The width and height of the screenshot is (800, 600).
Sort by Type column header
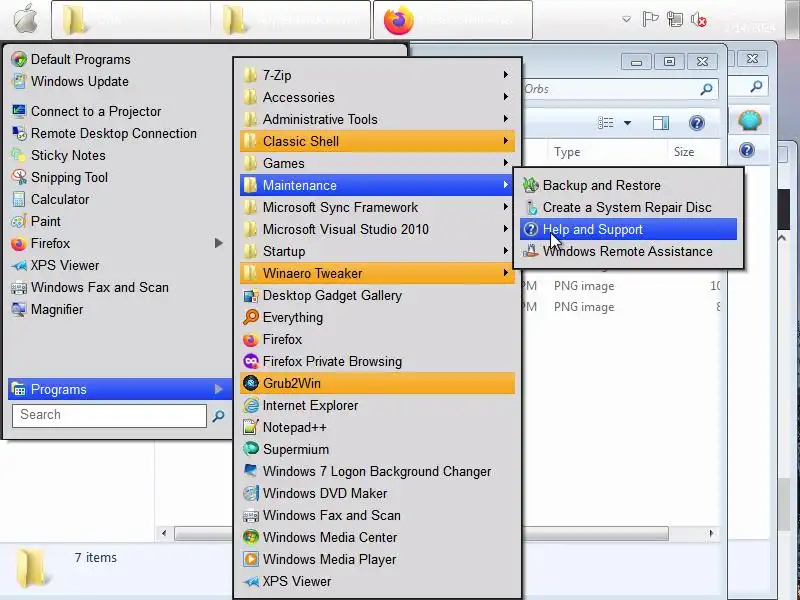point(607,152)
